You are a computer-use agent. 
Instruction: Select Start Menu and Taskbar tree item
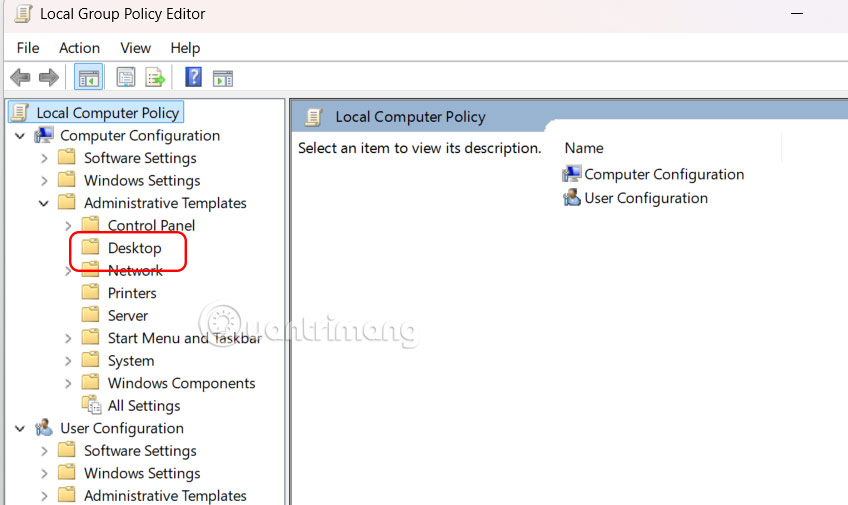coord(184,338)
